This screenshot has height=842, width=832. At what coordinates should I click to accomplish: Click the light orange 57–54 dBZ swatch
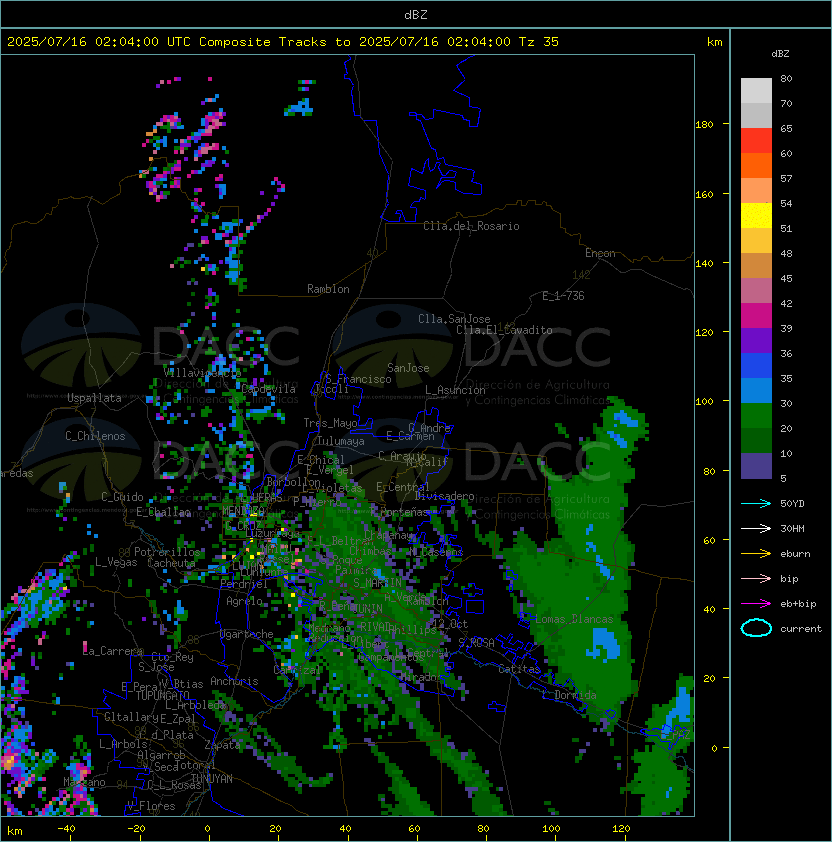(756, 191)
